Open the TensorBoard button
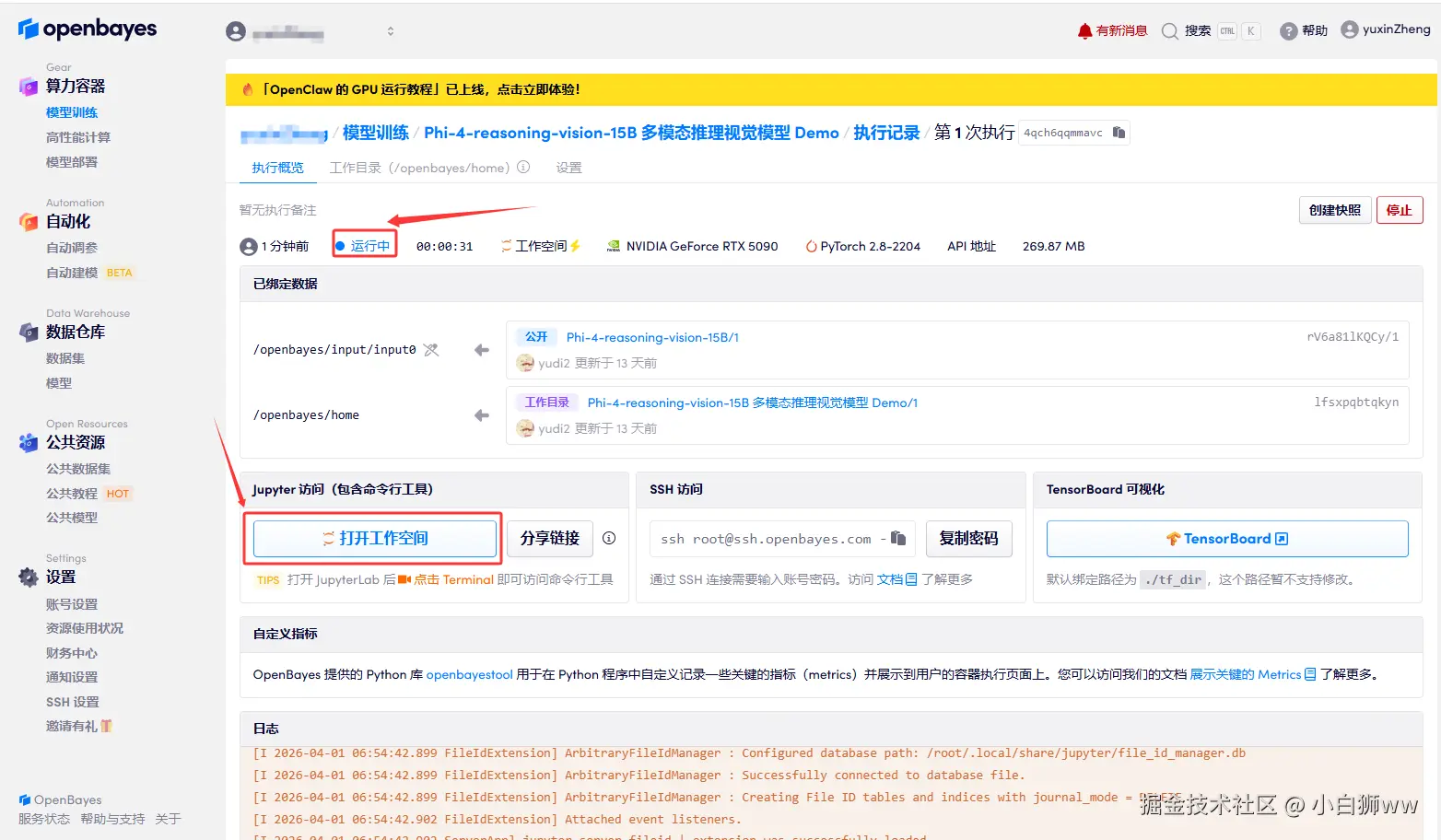 [1227, 539]
